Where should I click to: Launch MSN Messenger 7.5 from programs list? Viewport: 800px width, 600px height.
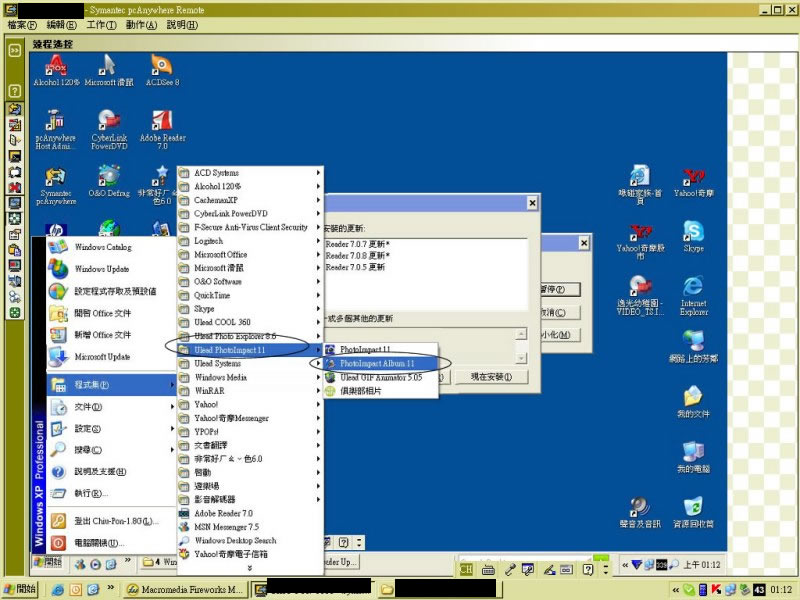coord(250,527)
